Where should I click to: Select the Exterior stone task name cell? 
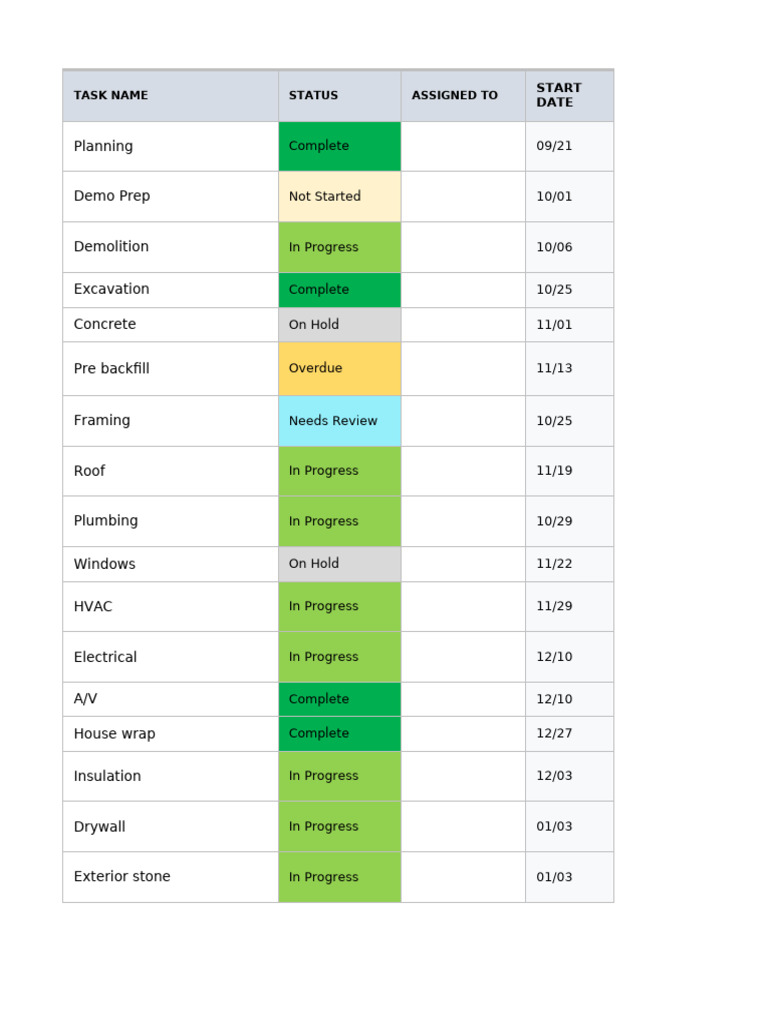point(170,877)
